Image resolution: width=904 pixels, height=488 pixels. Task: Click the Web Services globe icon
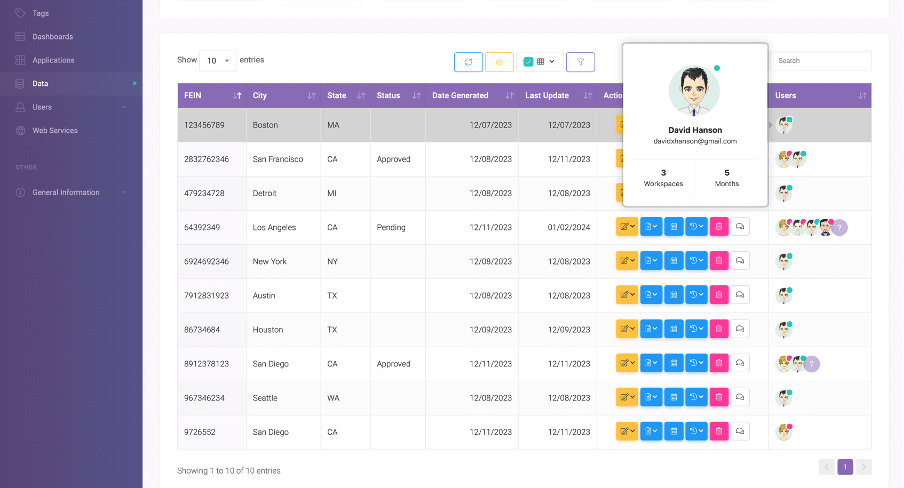(21, 130)
